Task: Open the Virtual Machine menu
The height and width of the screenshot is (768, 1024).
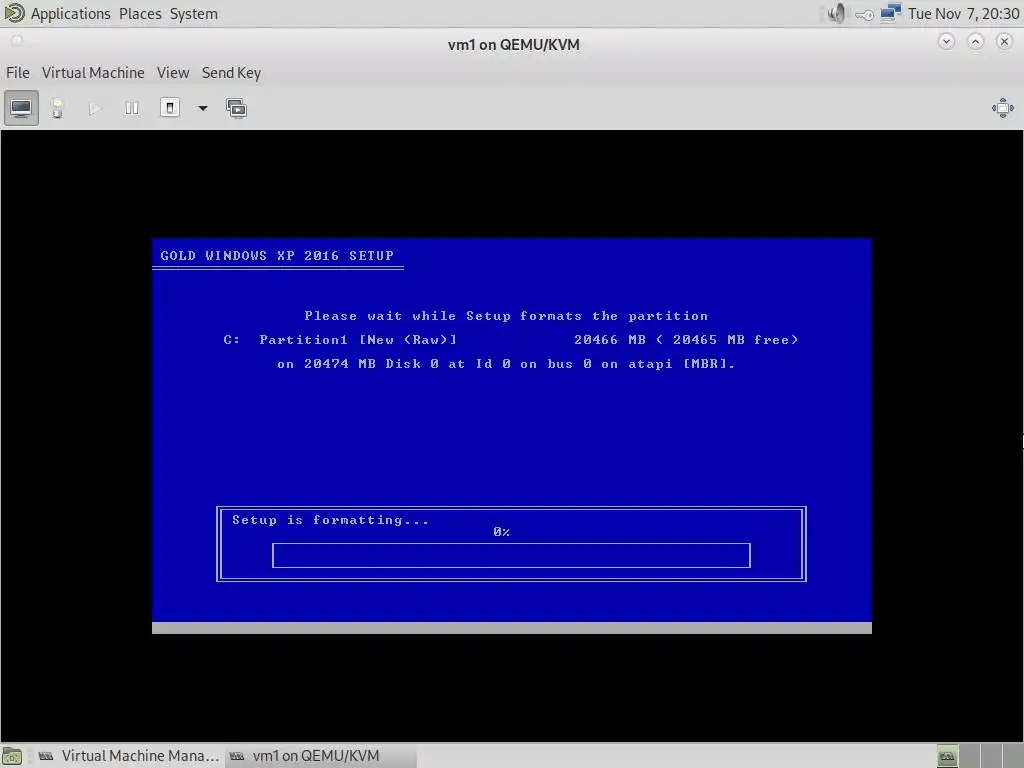Action: (93, 72)
